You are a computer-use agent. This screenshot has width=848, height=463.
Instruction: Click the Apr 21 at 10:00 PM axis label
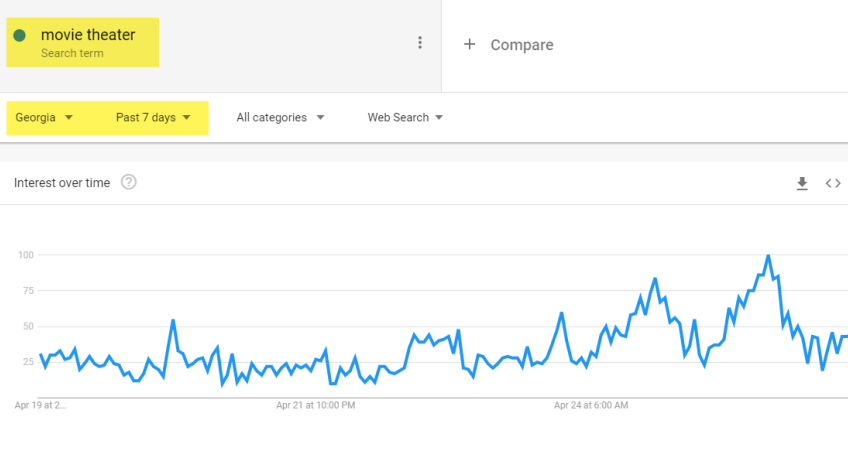point(315,406)
